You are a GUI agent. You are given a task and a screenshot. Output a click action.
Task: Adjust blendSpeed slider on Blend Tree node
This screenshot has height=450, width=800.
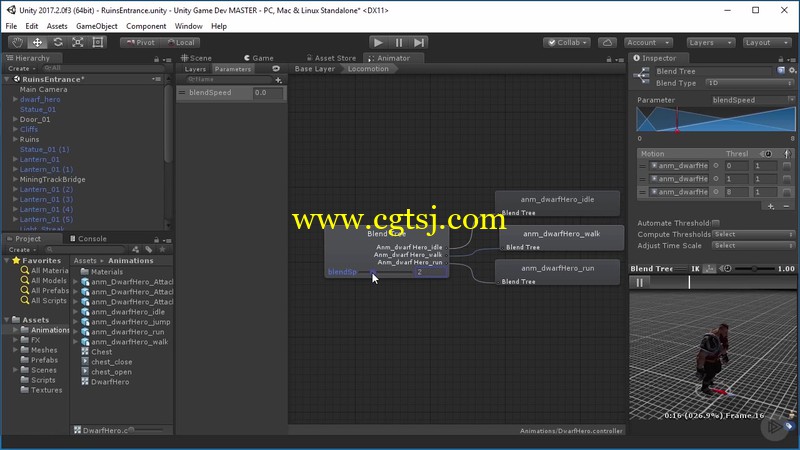click(386, 272)
